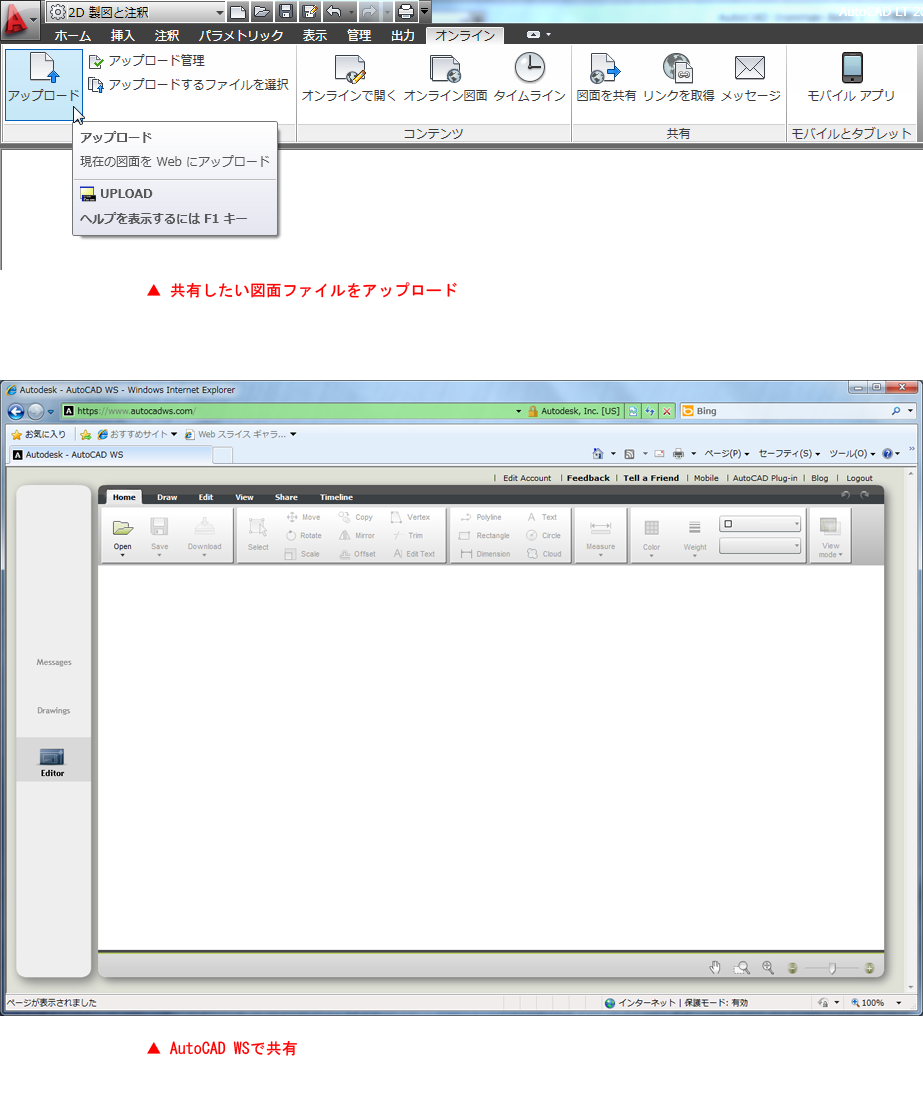Click the Select tool in AutoCAD WS
Image resolution: width=923 pixels, height=1094 pixels.
tap(258, 534)
